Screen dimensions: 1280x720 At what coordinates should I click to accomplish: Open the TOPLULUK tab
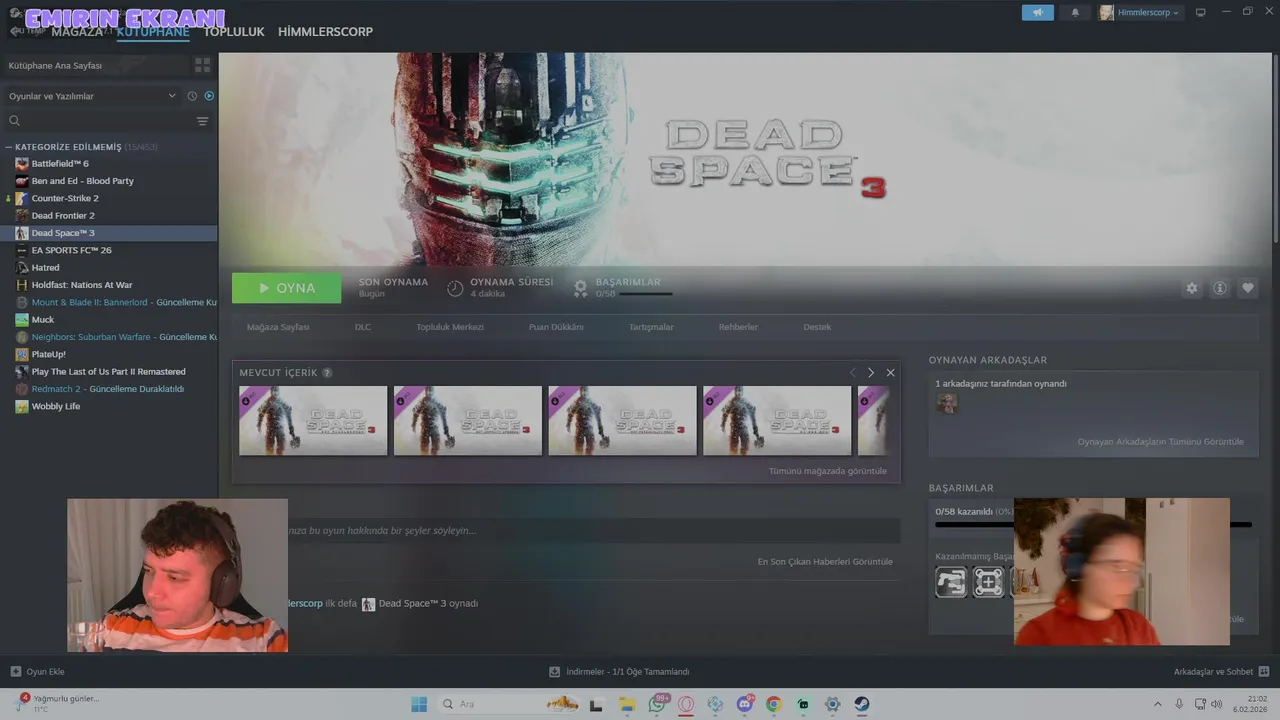(x=234, y=32)
